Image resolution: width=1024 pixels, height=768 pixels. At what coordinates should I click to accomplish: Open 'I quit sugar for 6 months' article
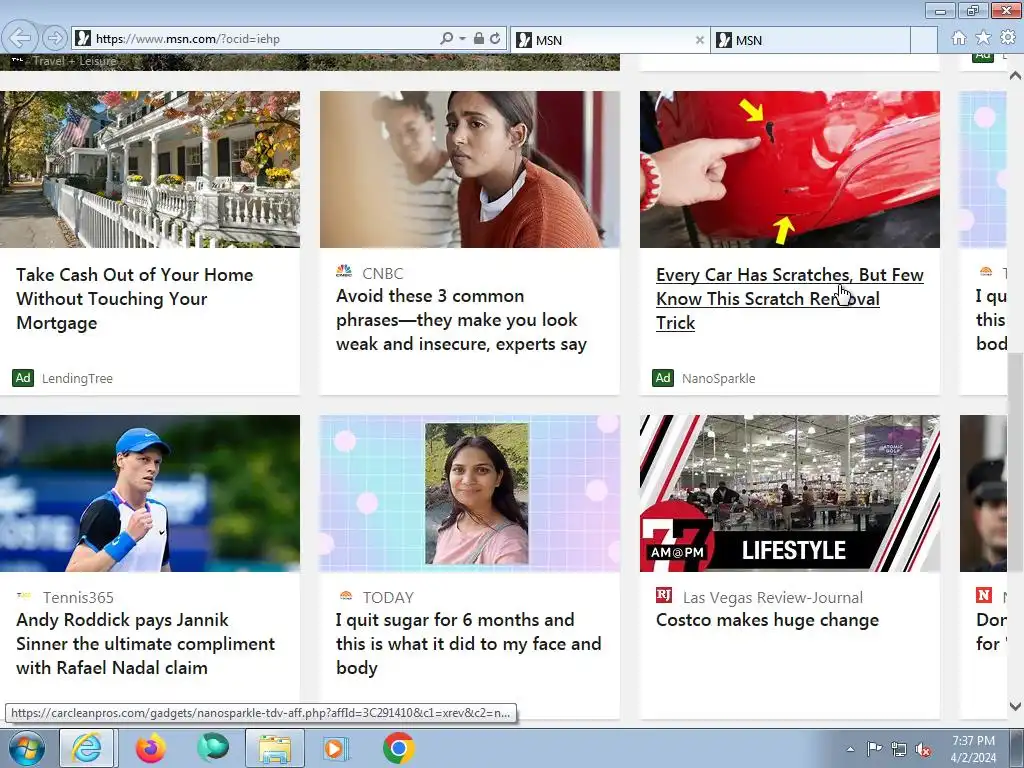(468, 644)
